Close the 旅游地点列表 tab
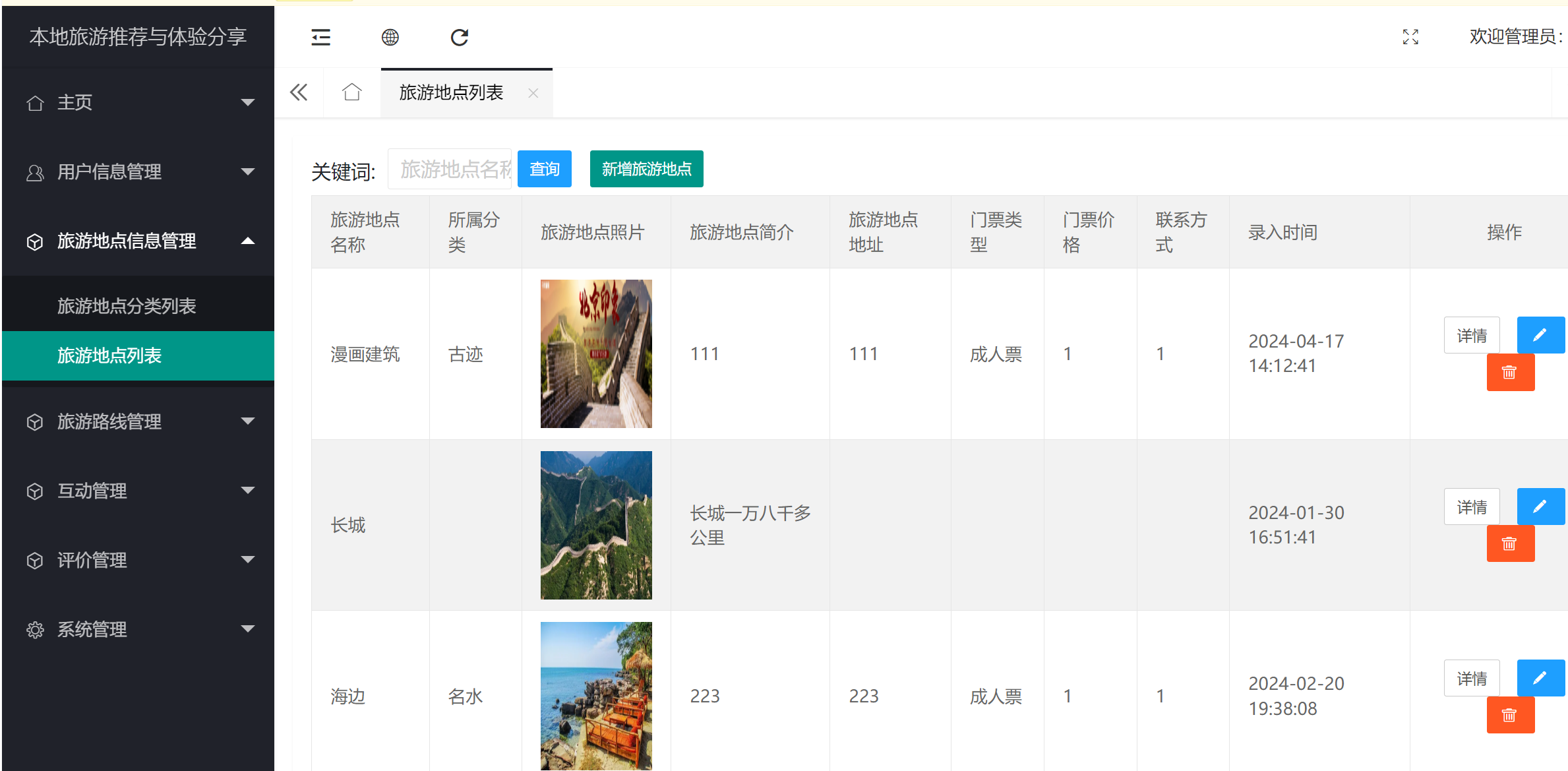1568x771 pixels. (x=533, y=93)
